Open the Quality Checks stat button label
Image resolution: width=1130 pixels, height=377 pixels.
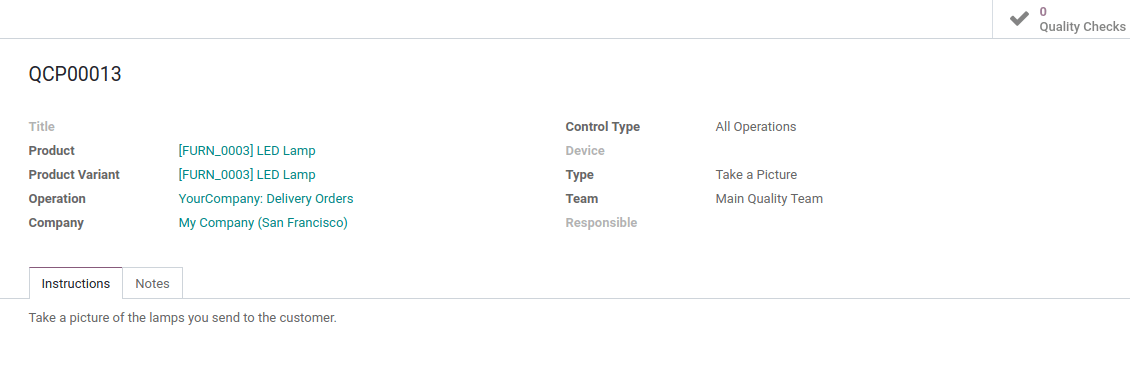[1082, 27]
